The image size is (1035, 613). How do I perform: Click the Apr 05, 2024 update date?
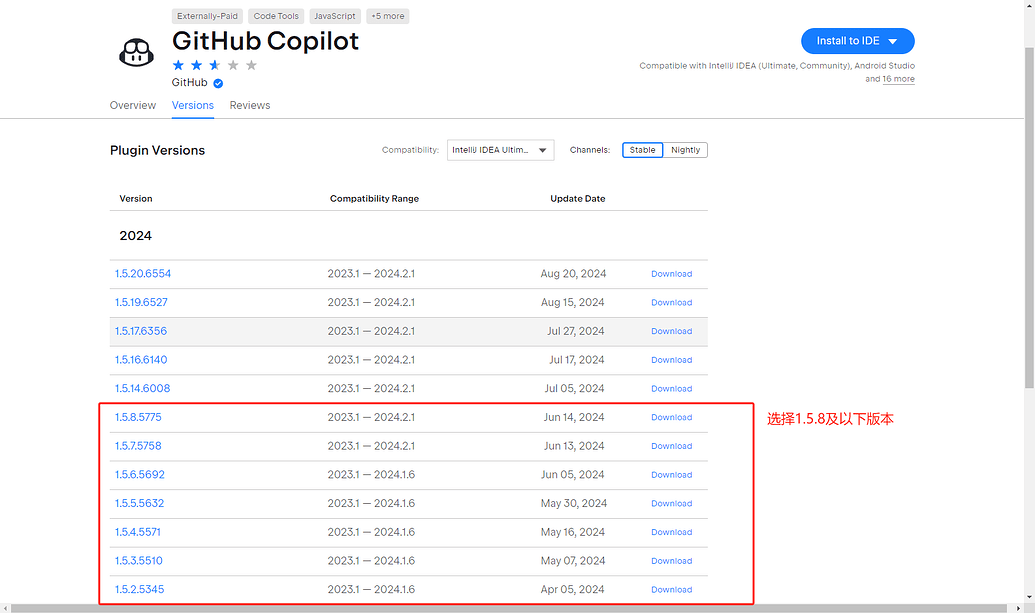point(572,589)
